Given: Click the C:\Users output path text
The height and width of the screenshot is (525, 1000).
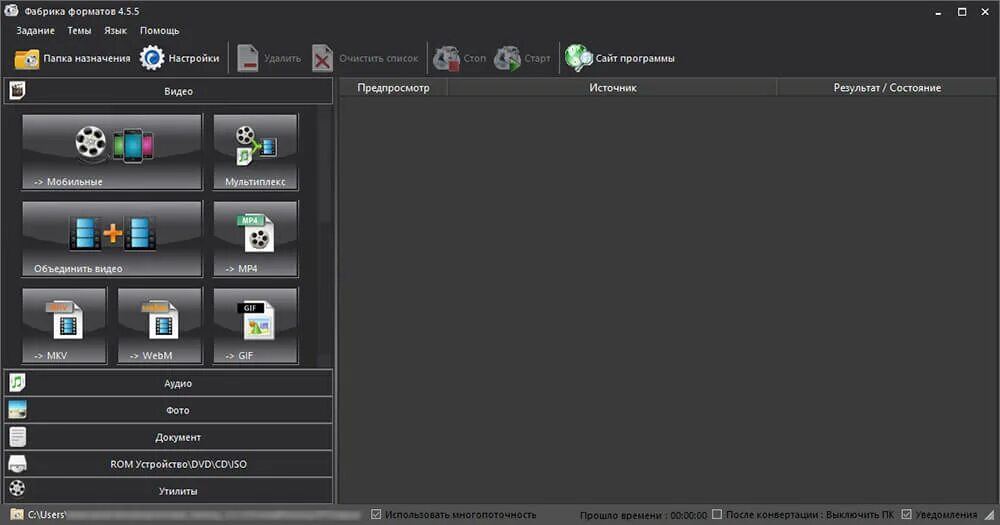Looking at the screenshot, I should 47,515.
